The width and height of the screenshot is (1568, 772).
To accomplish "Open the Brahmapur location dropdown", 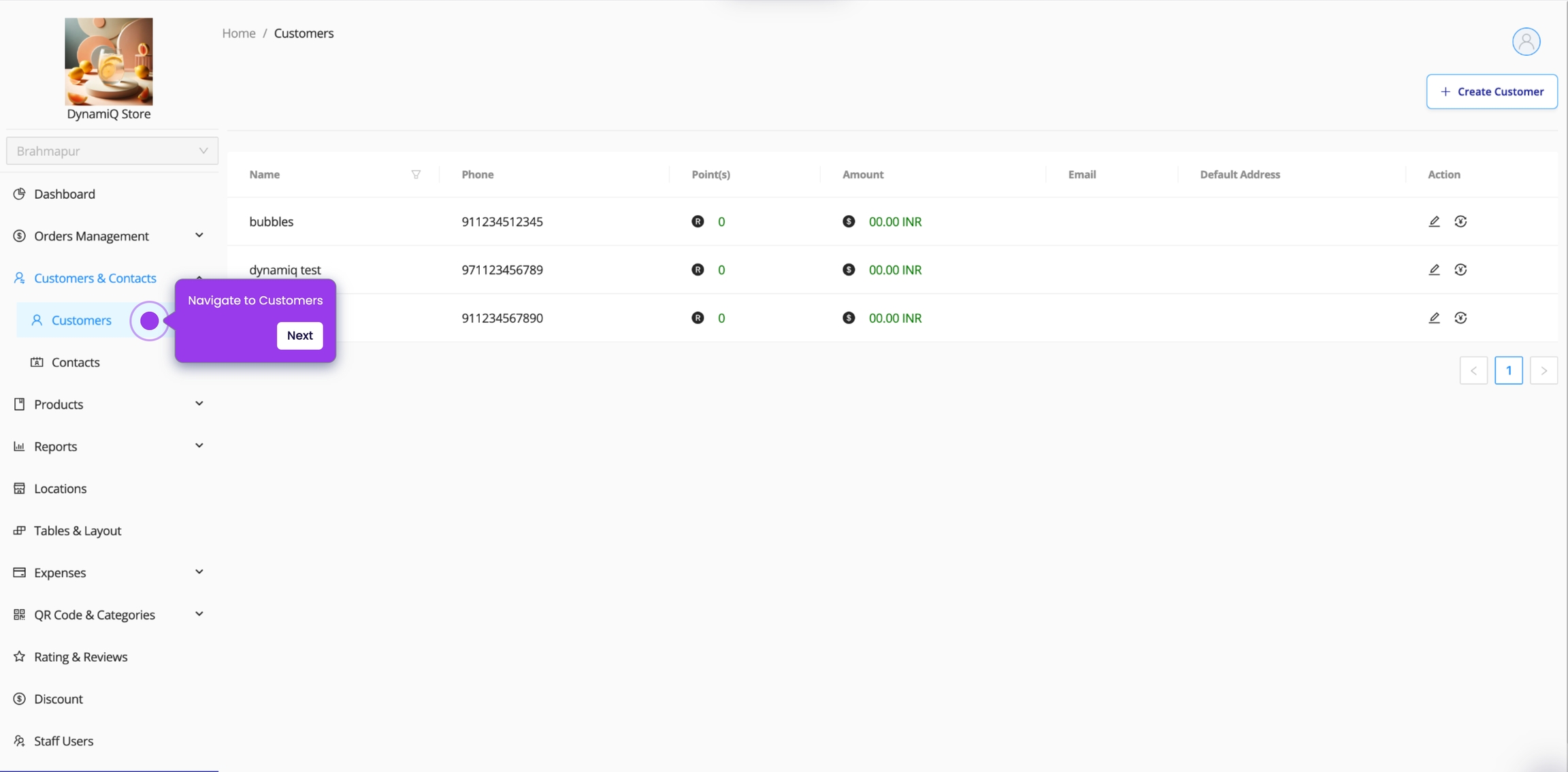I will tap(112, 150).
